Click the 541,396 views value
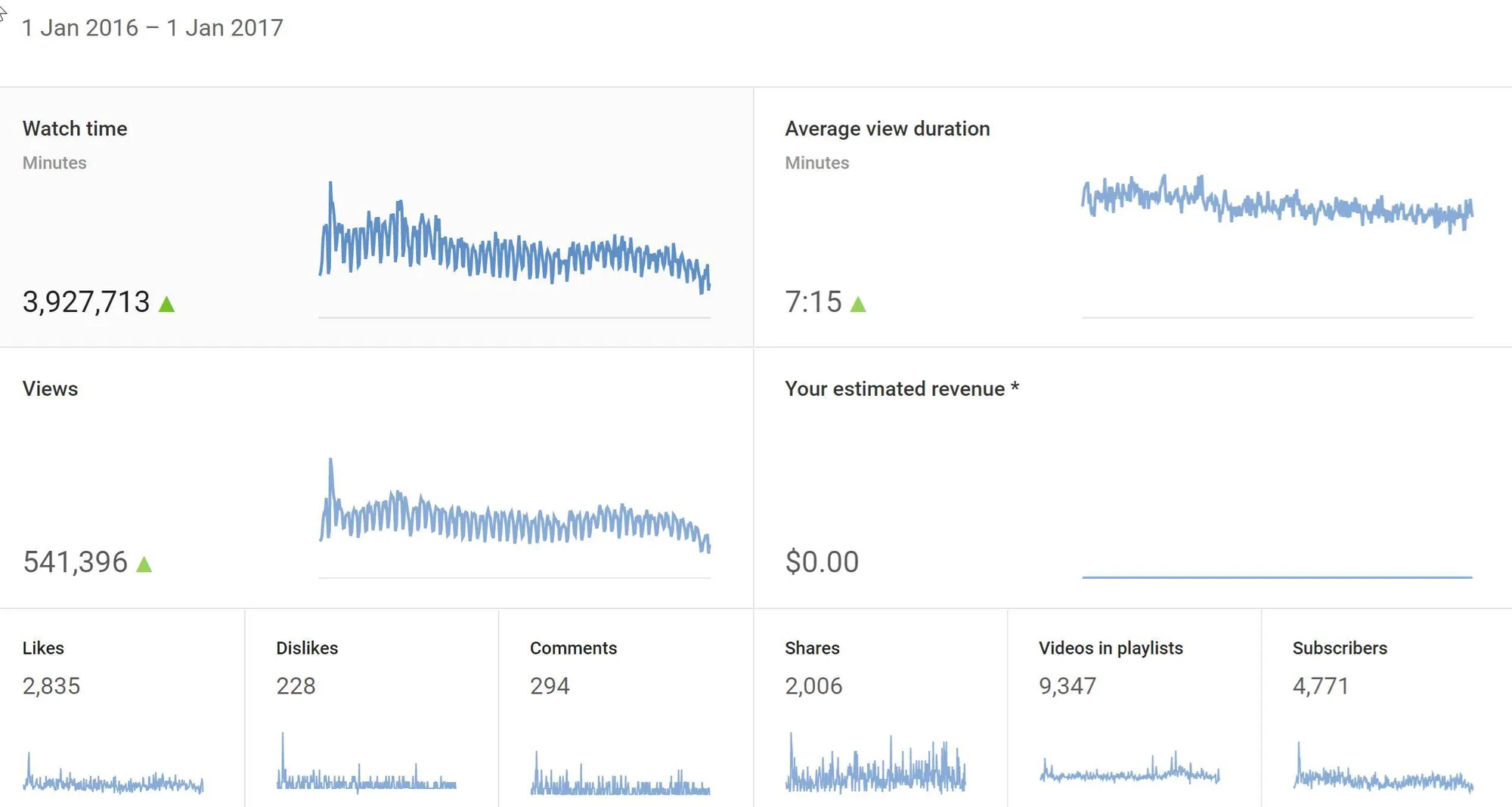Screen dimensions: 1512x807 tap(76, 562)
